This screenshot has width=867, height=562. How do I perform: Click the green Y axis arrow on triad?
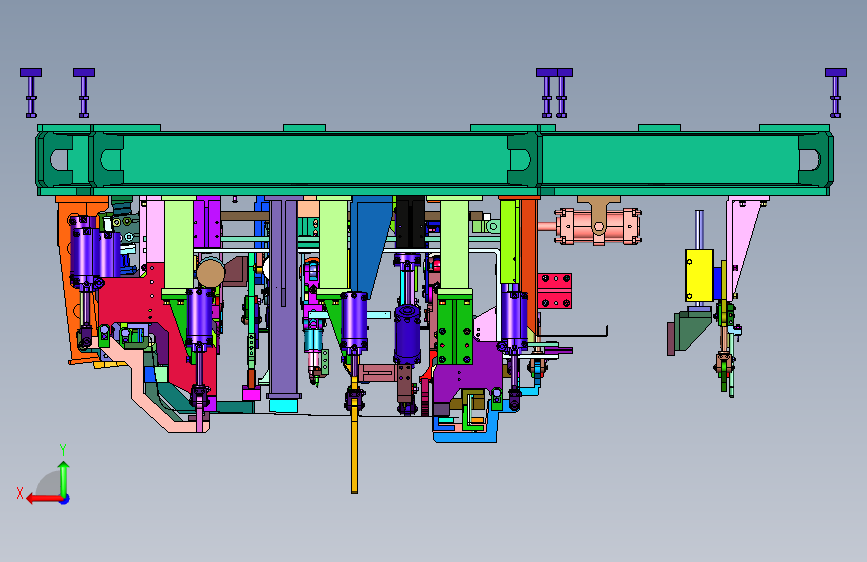(x=64, y=478)
